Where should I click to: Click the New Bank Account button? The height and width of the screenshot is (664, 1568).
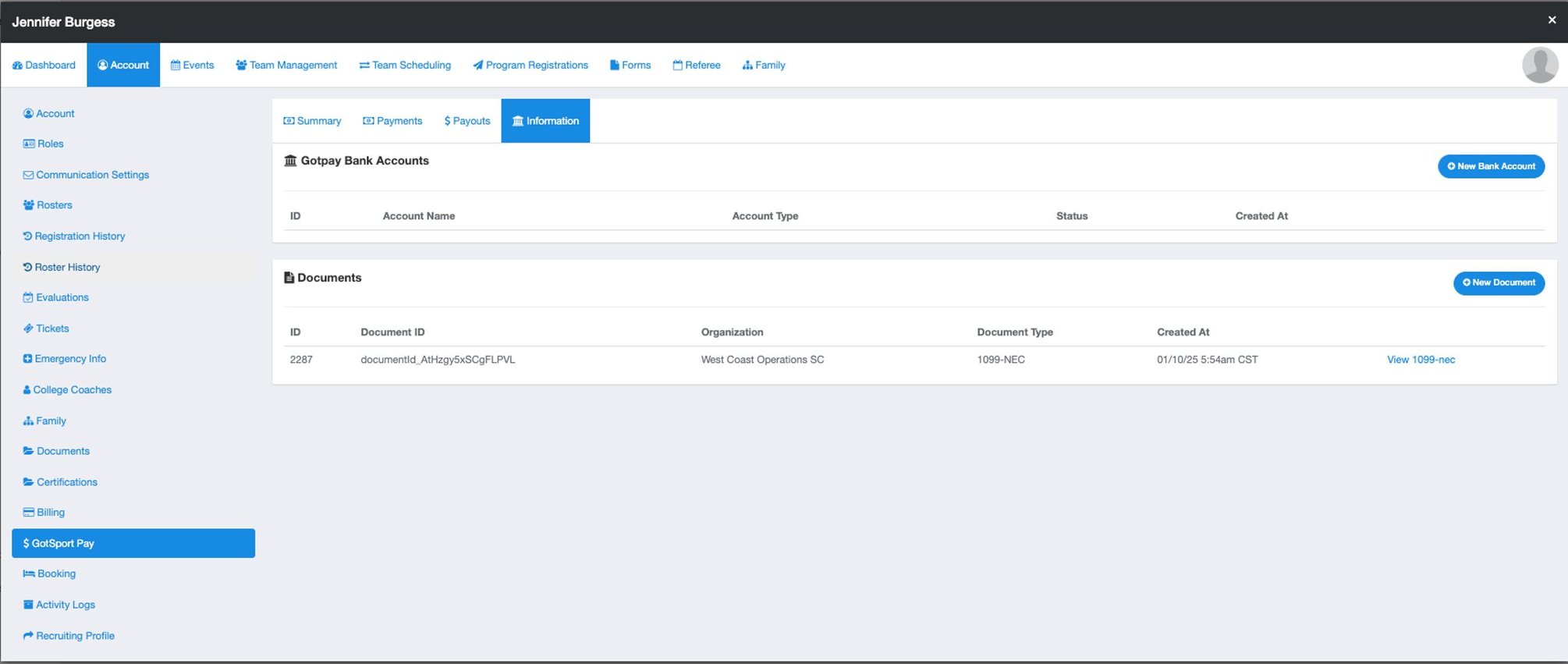[1491, 166]
